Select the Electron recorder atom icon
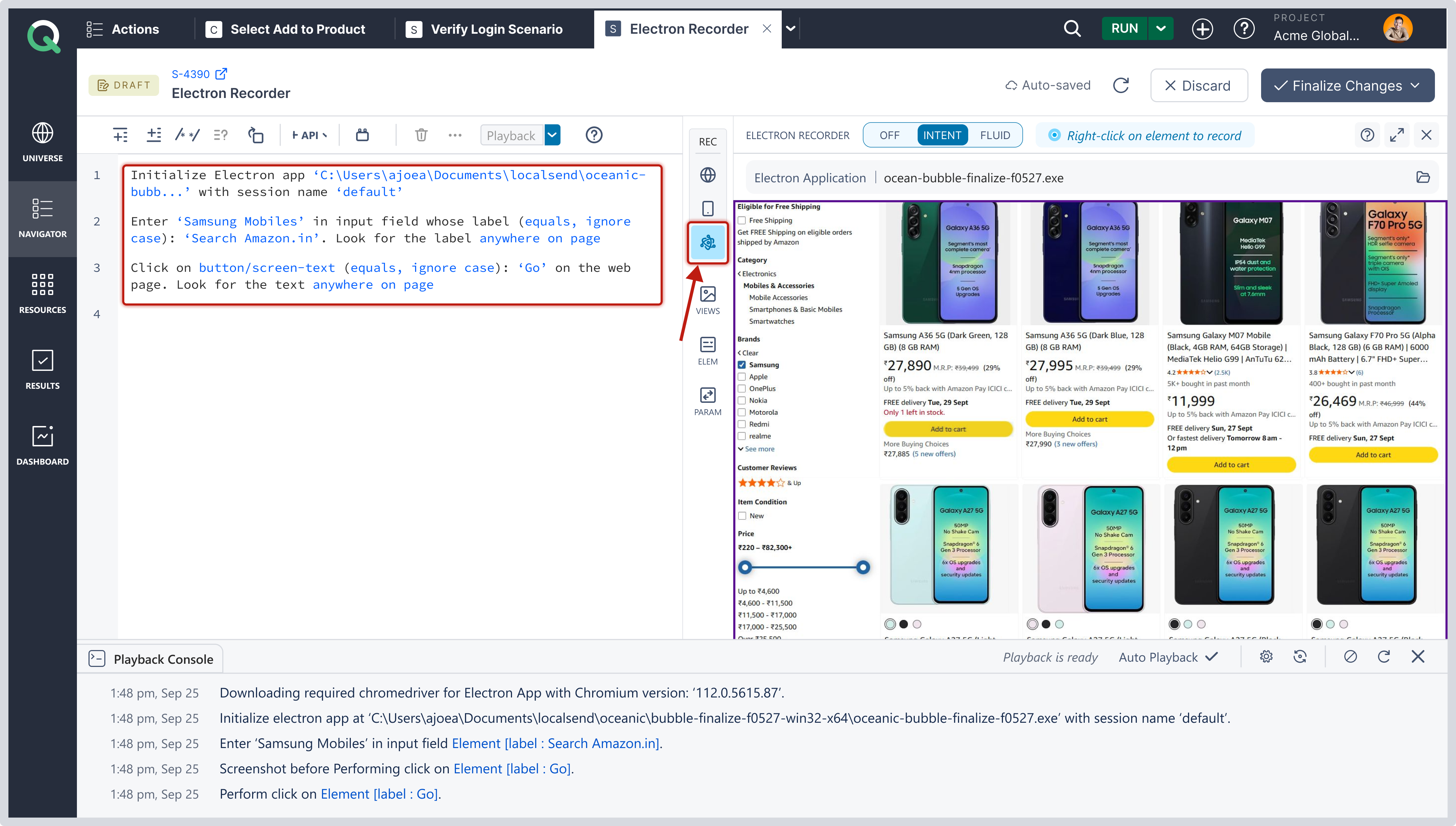Screen dimensions: 1456x826 (708, 243)
